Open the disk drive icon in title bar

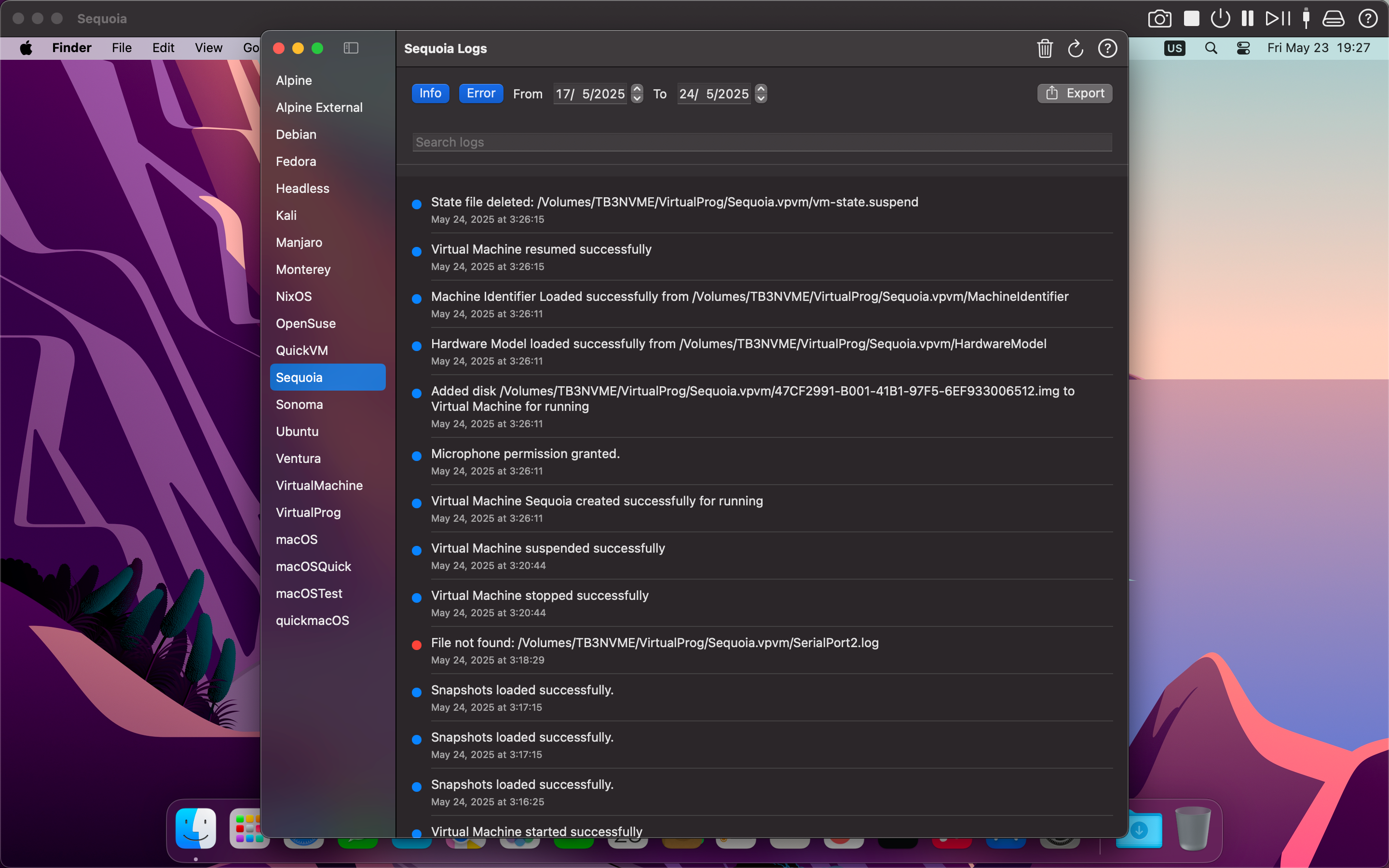coord(1334,18)
